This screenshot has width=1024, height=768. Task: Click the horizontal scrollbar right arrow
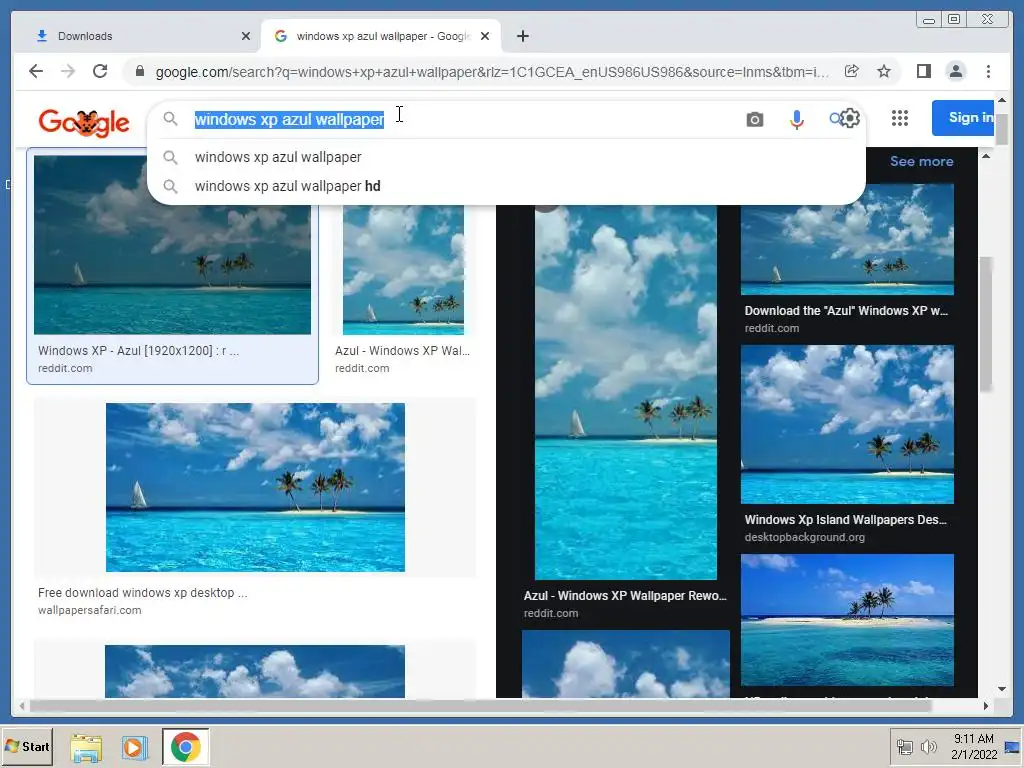(x=985, y=706)
